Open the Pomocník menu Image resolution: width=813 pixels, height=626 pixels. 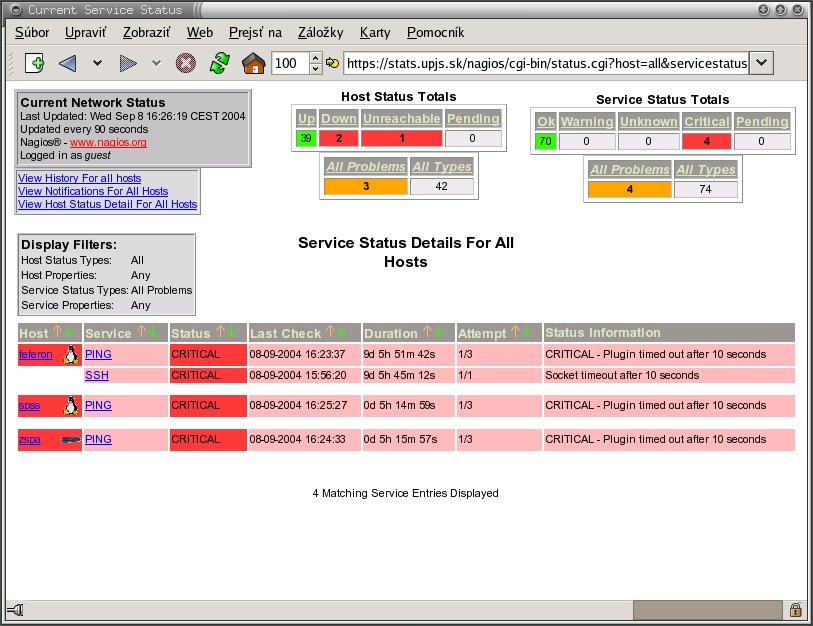tap(436, 33)
